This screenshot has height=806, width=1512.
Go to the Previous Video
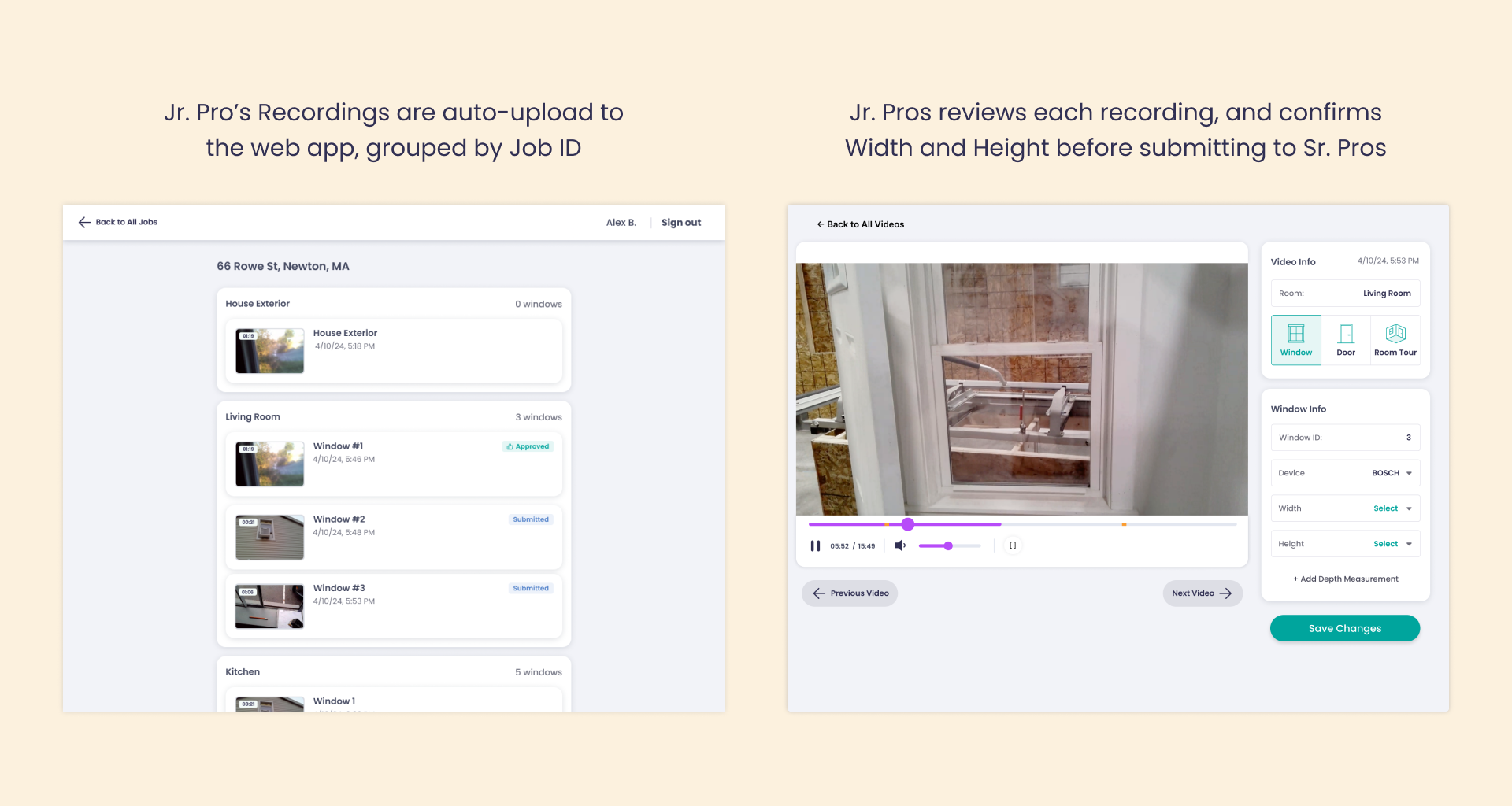pos(850,593)
